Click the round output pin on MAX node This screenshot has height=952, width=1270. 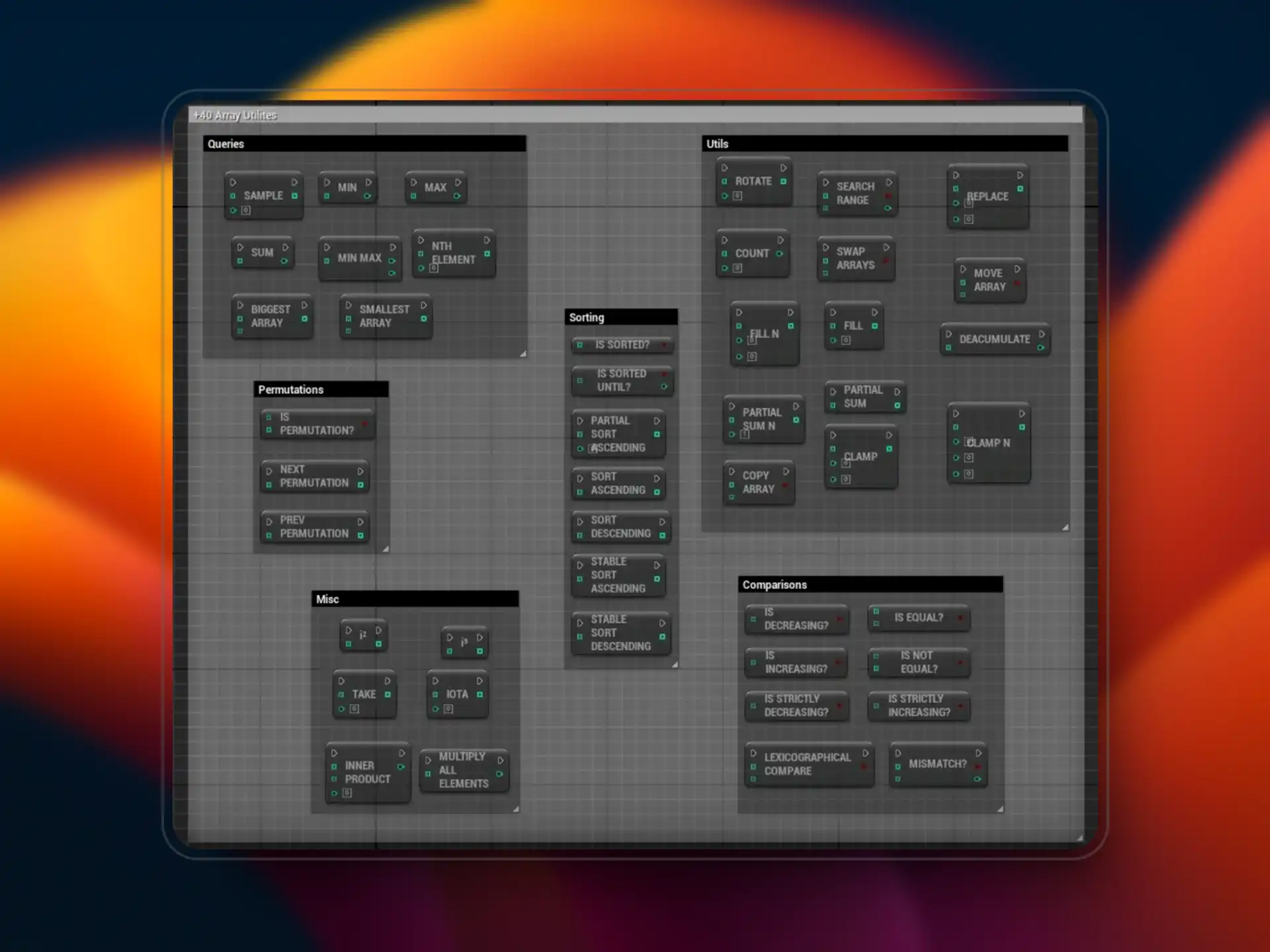456,196
